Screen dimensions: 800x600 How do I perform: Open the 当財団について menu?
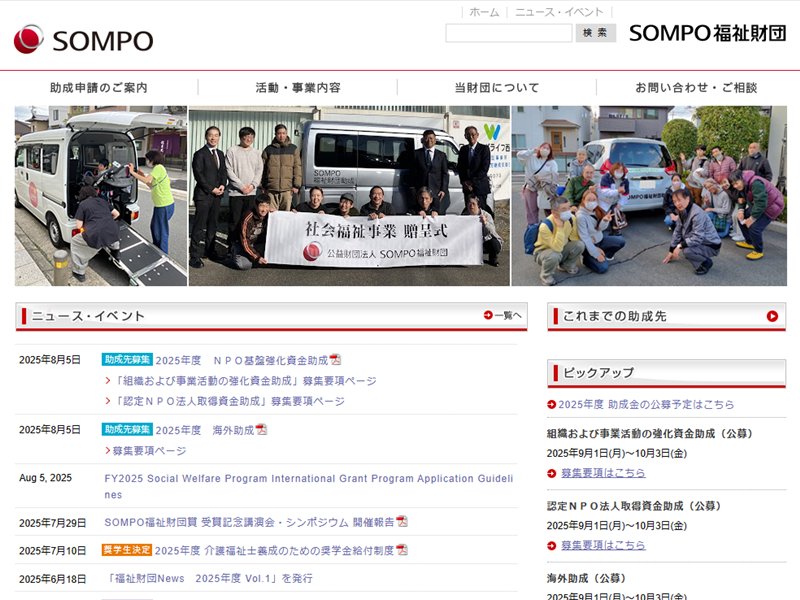coord(497,88)
